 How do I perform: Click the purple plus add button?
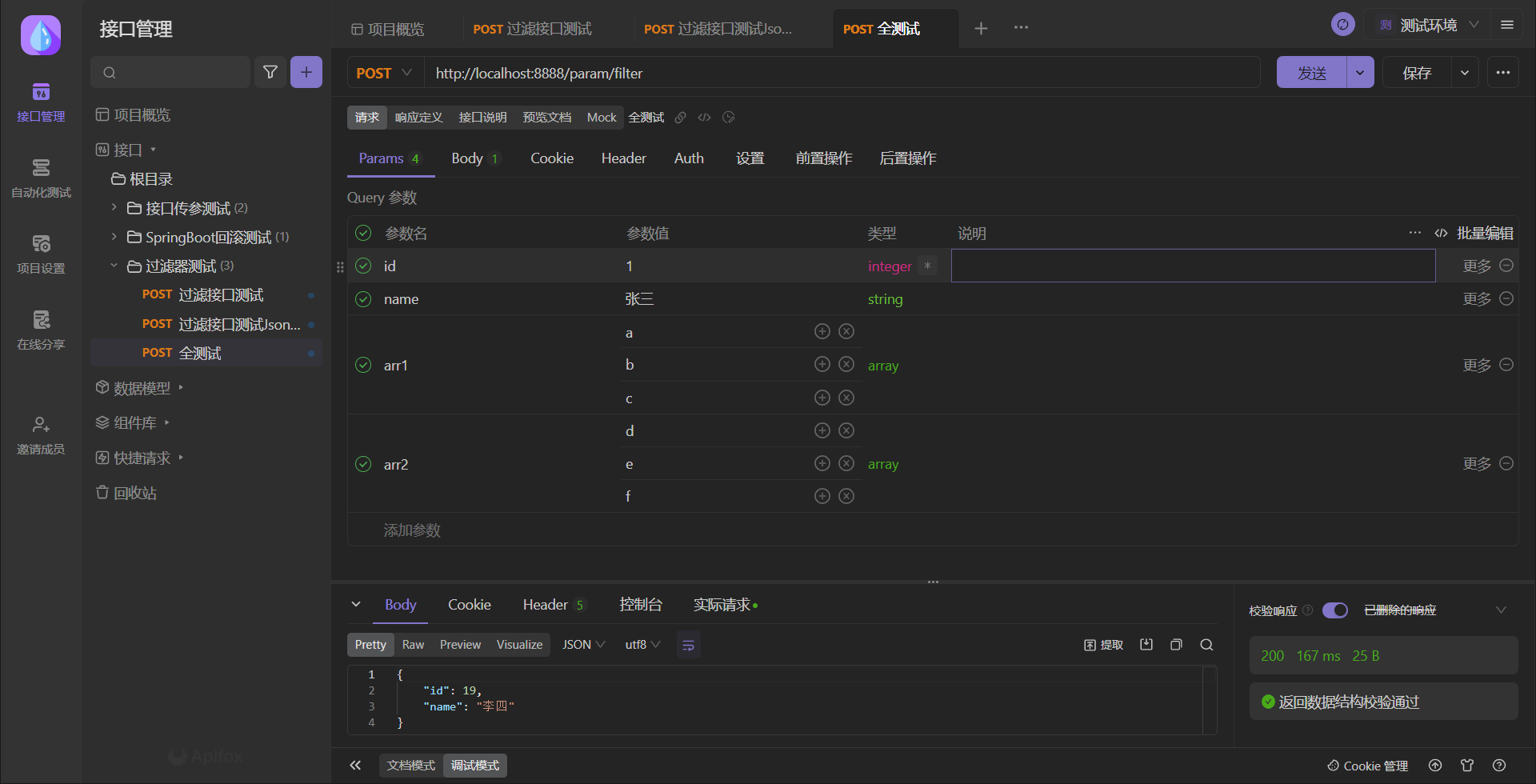coord(306,72)
